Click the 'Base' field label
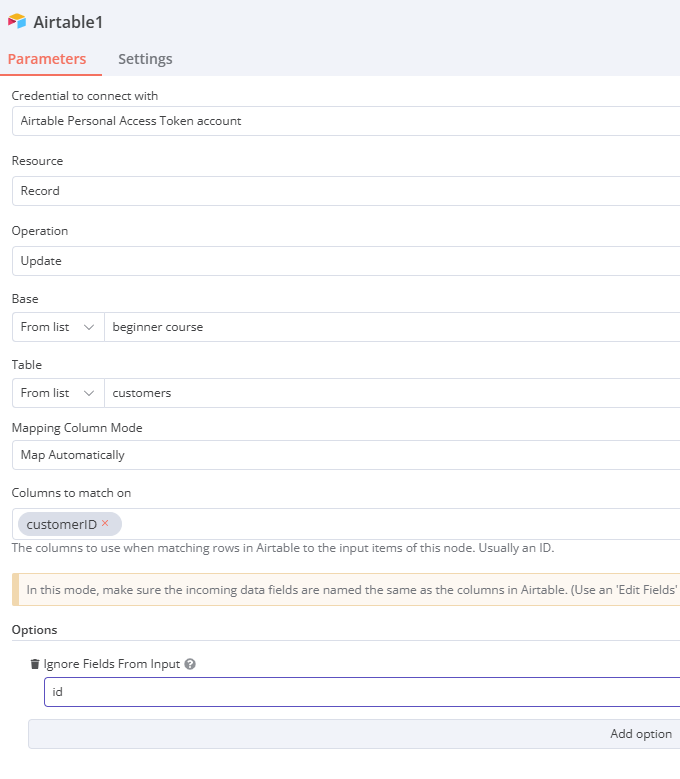The image size is (680, 779). click(25, 299)
